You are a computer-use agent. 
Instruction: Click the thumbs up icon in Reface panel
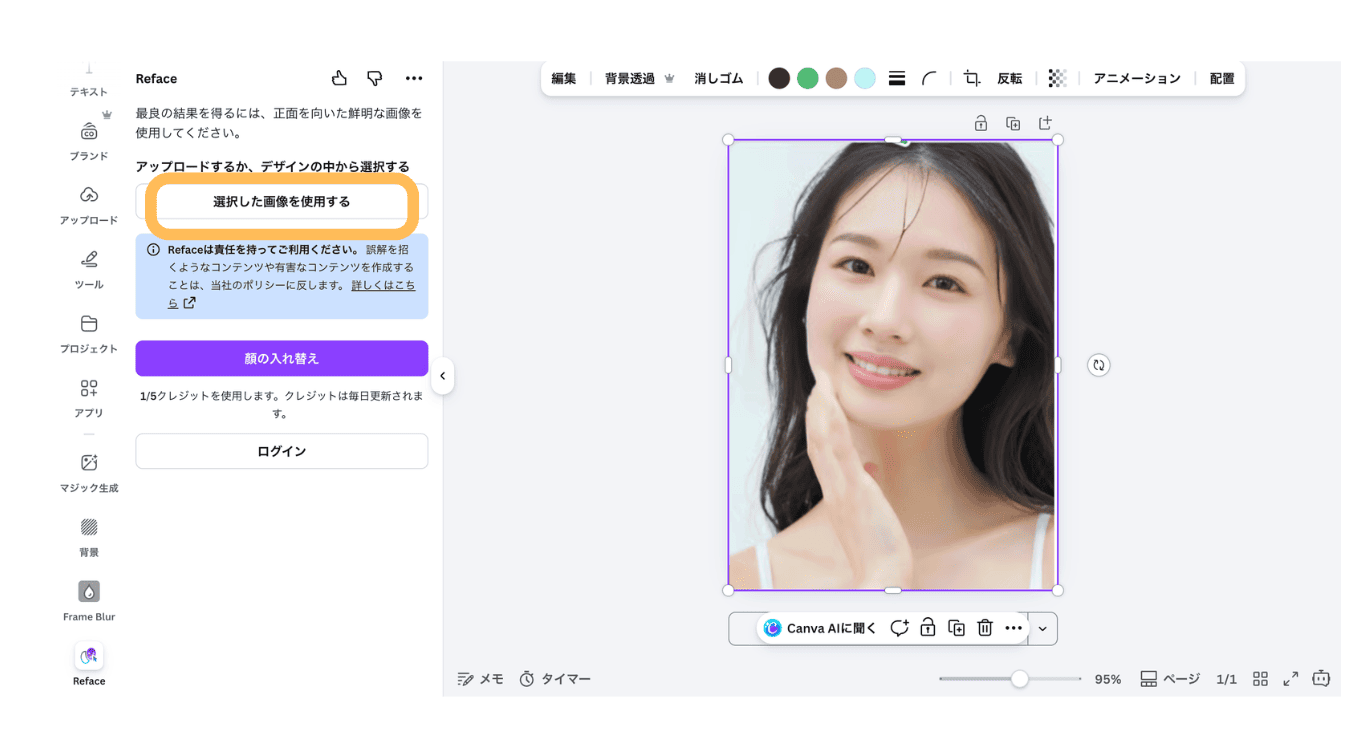339,78
